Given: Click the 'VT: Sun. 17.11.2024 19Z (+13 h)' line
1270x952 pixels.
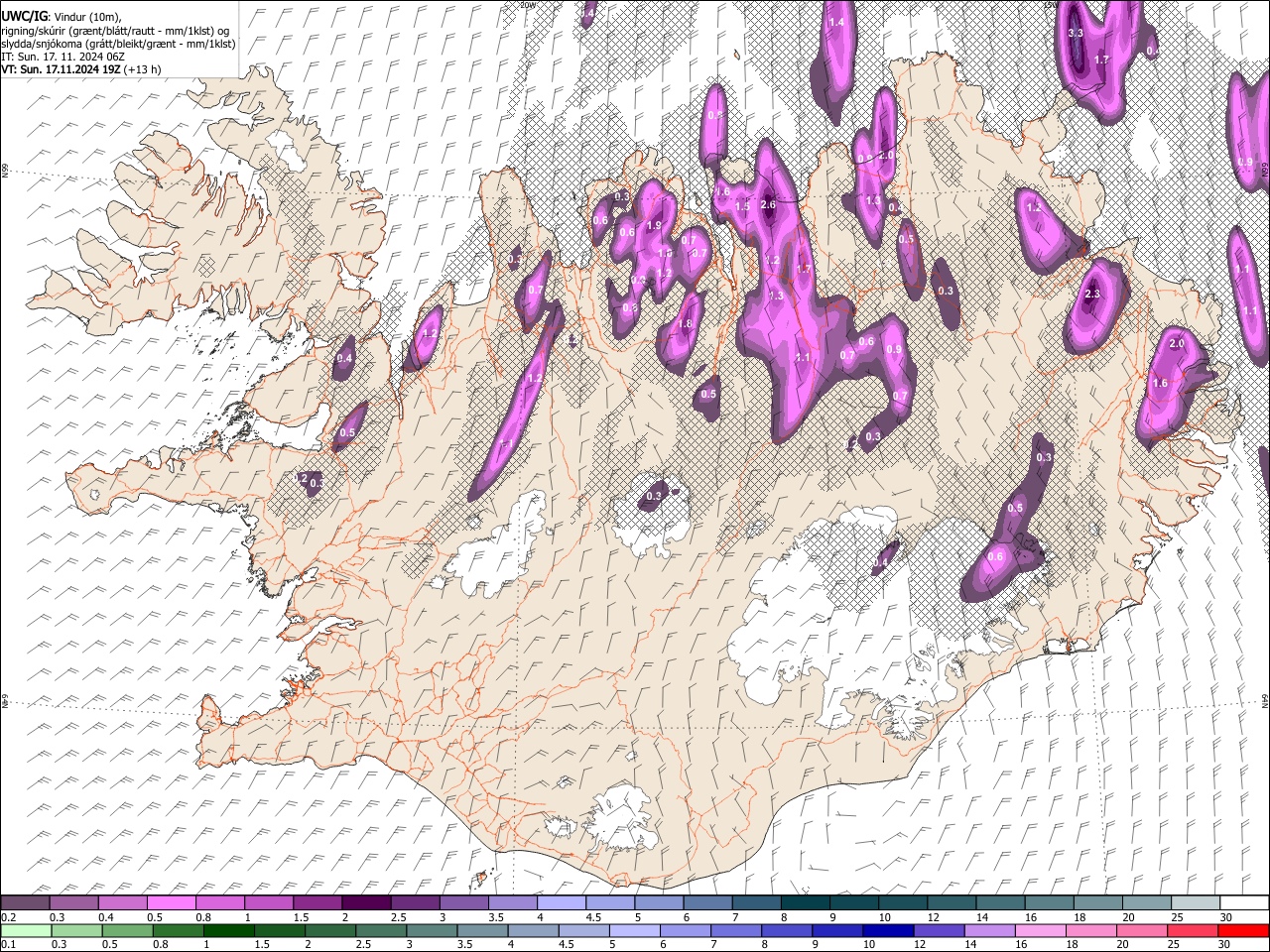Looking at the screenshot, I should click(x=81, y=69).
